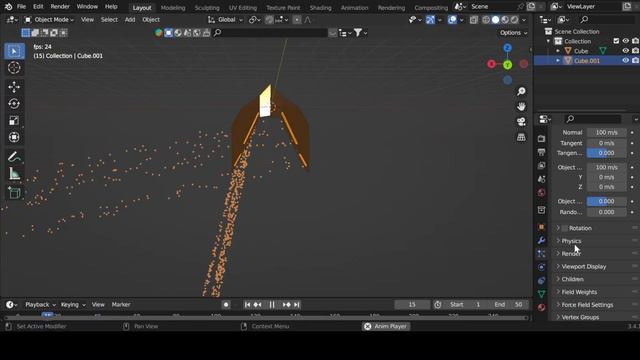640x360 pixels.
Task: Expand the Render panel
Action: pyautogui.click(x=571, y=253)
